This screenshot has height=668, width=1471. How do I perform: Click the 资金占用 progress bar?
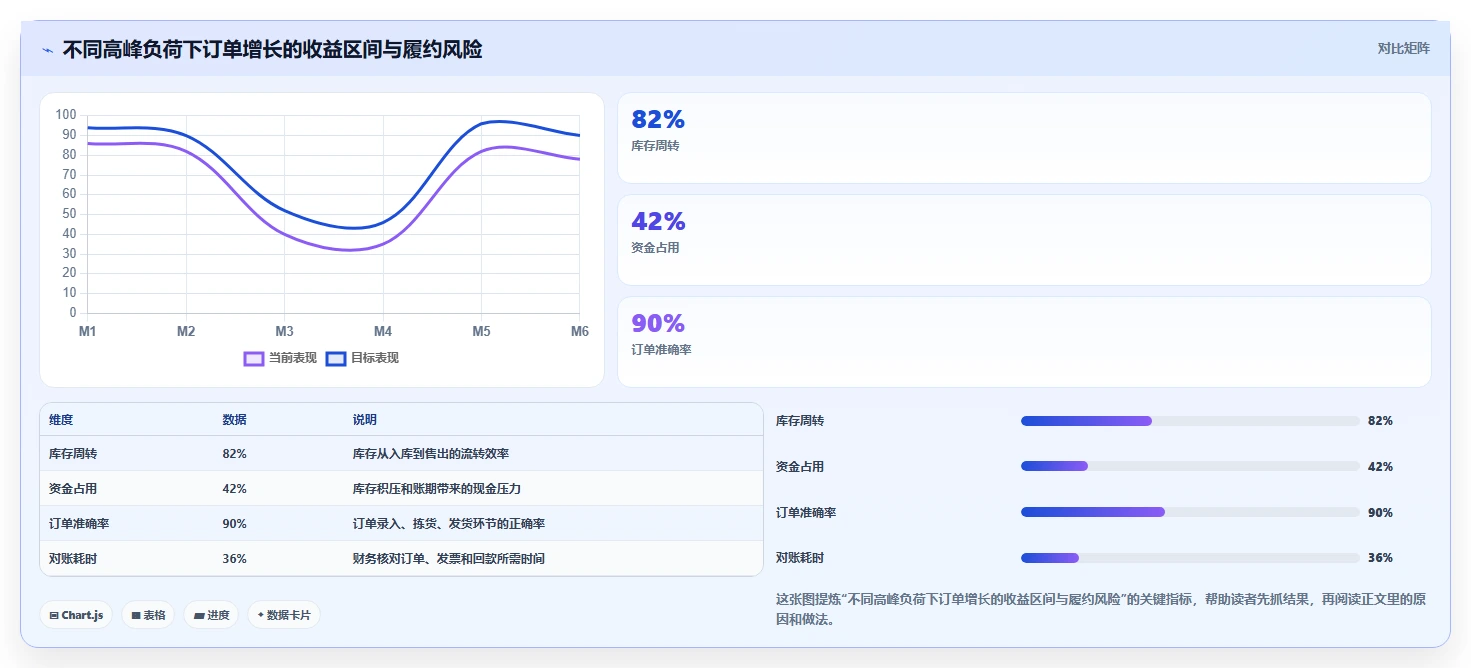click(x=1190, y=466)
